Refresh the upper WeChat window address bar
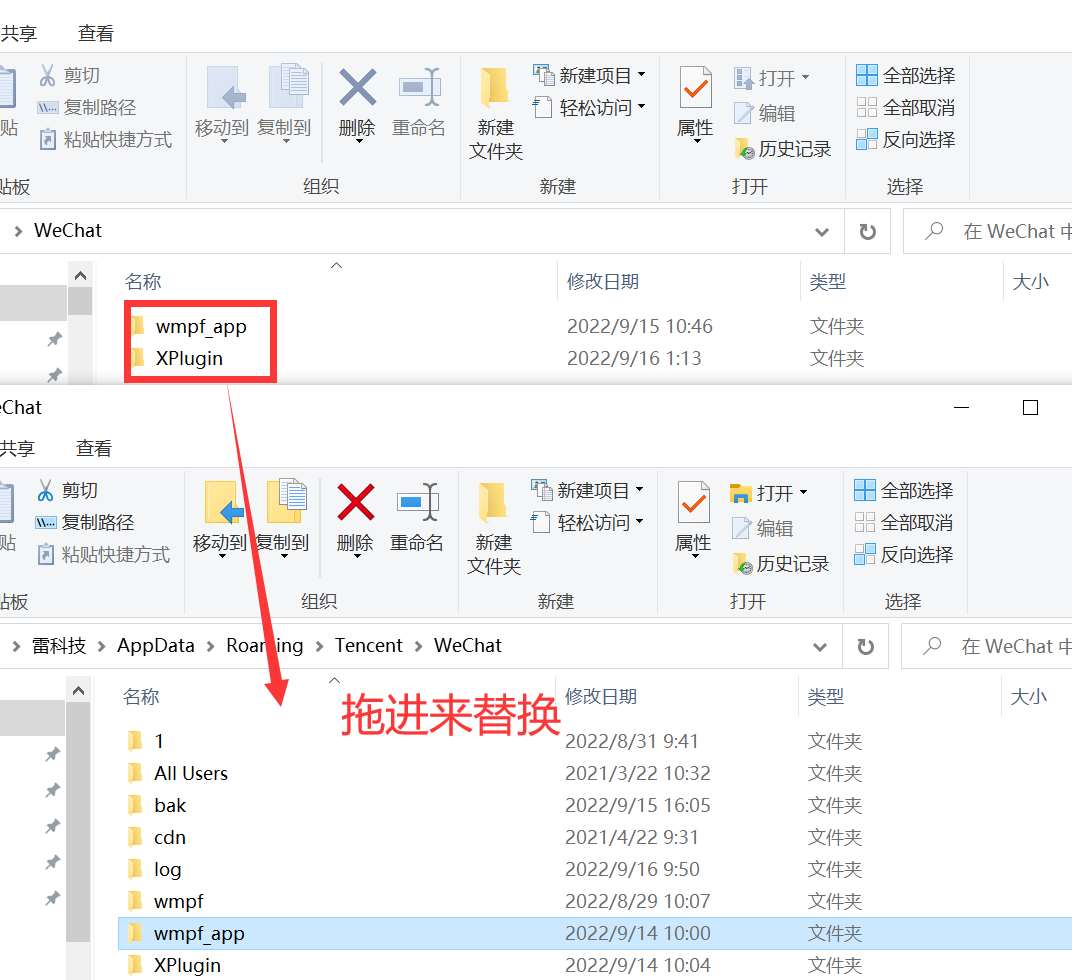This screenshot has width=1072, height=980. (x=868, y=232)
